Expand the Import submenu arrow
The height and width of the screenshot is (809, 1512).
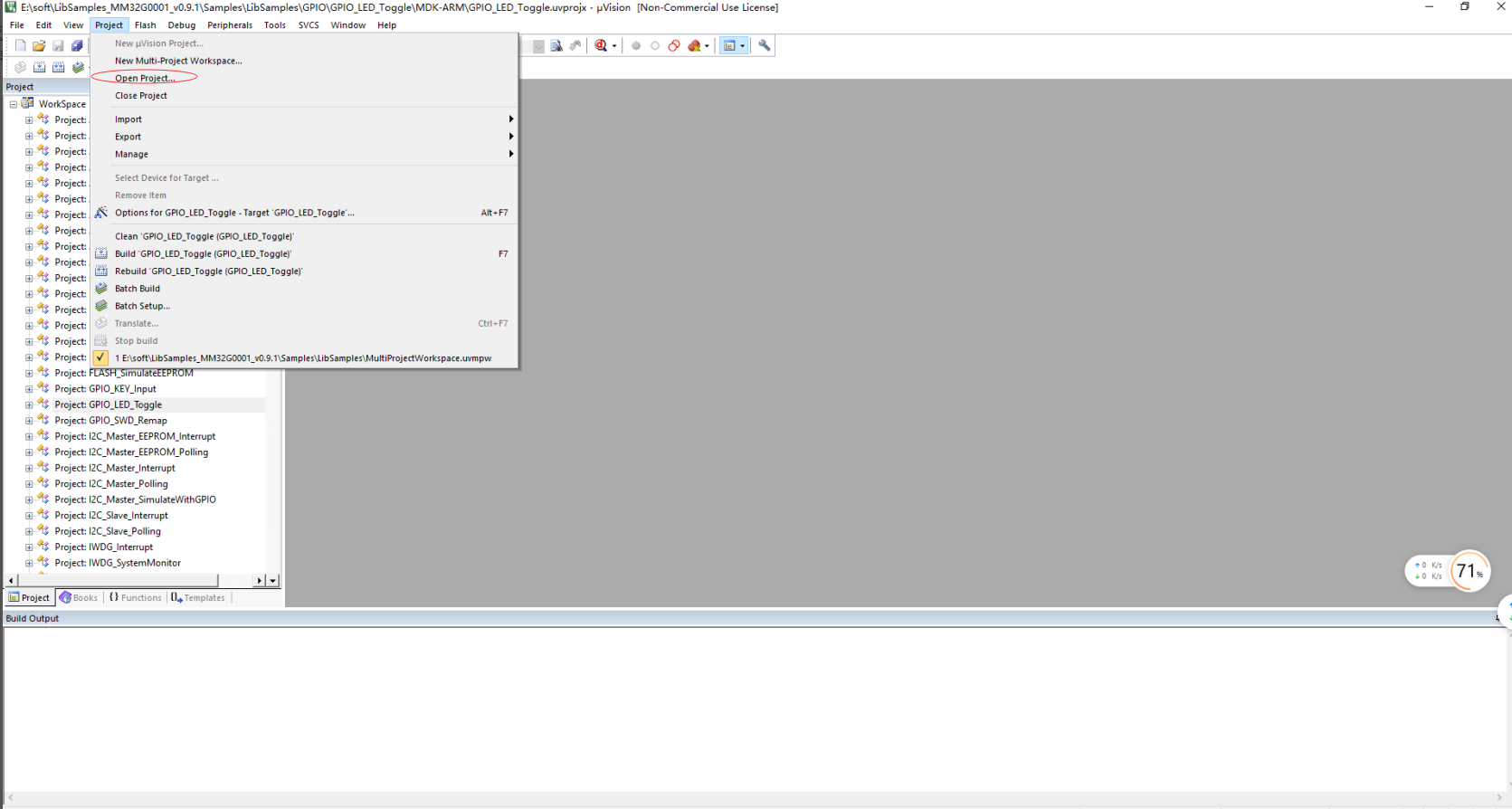tap(511, 119)
